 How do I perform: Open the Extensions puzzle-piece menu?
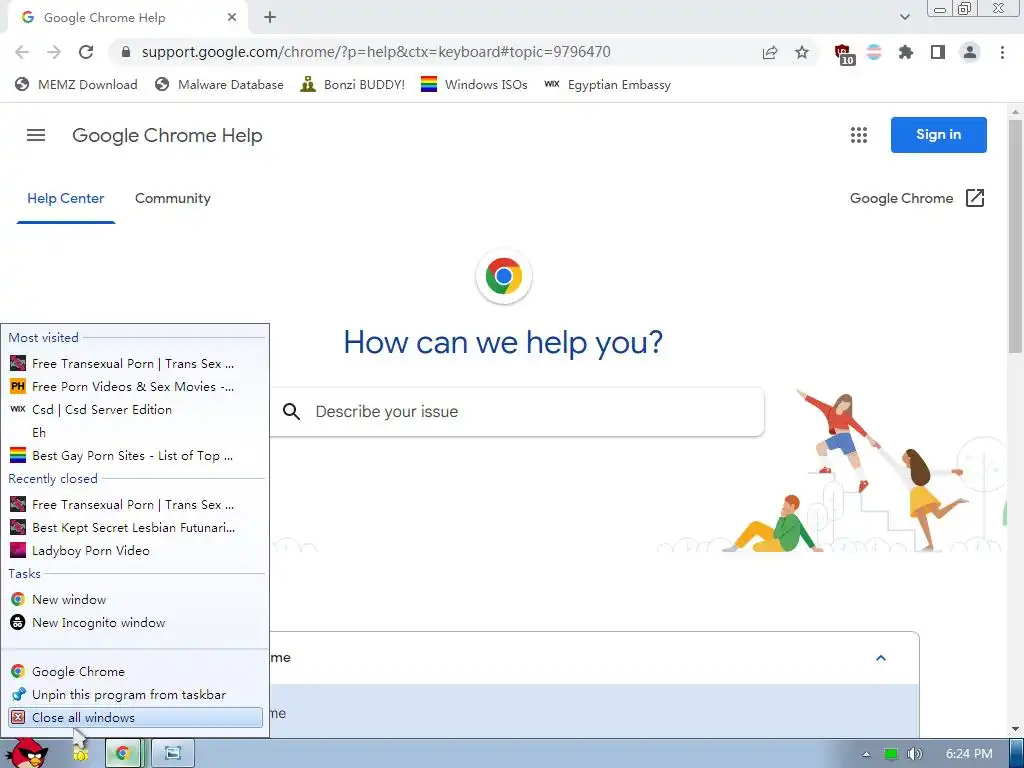tap(906, 52)
